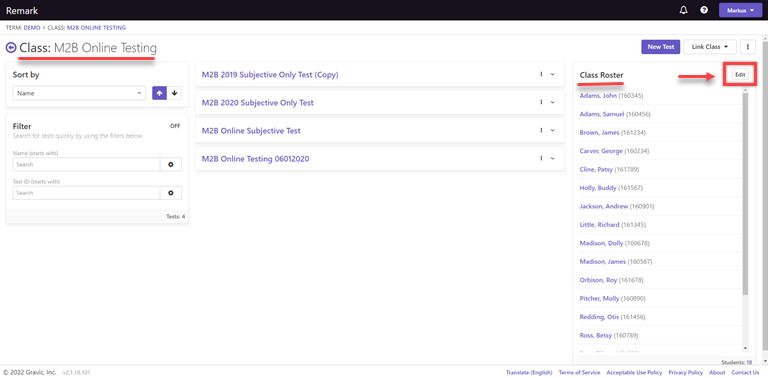Open the Link Class dropdown
This screenshot has width=768, height=378.
(x=710, y=47)
